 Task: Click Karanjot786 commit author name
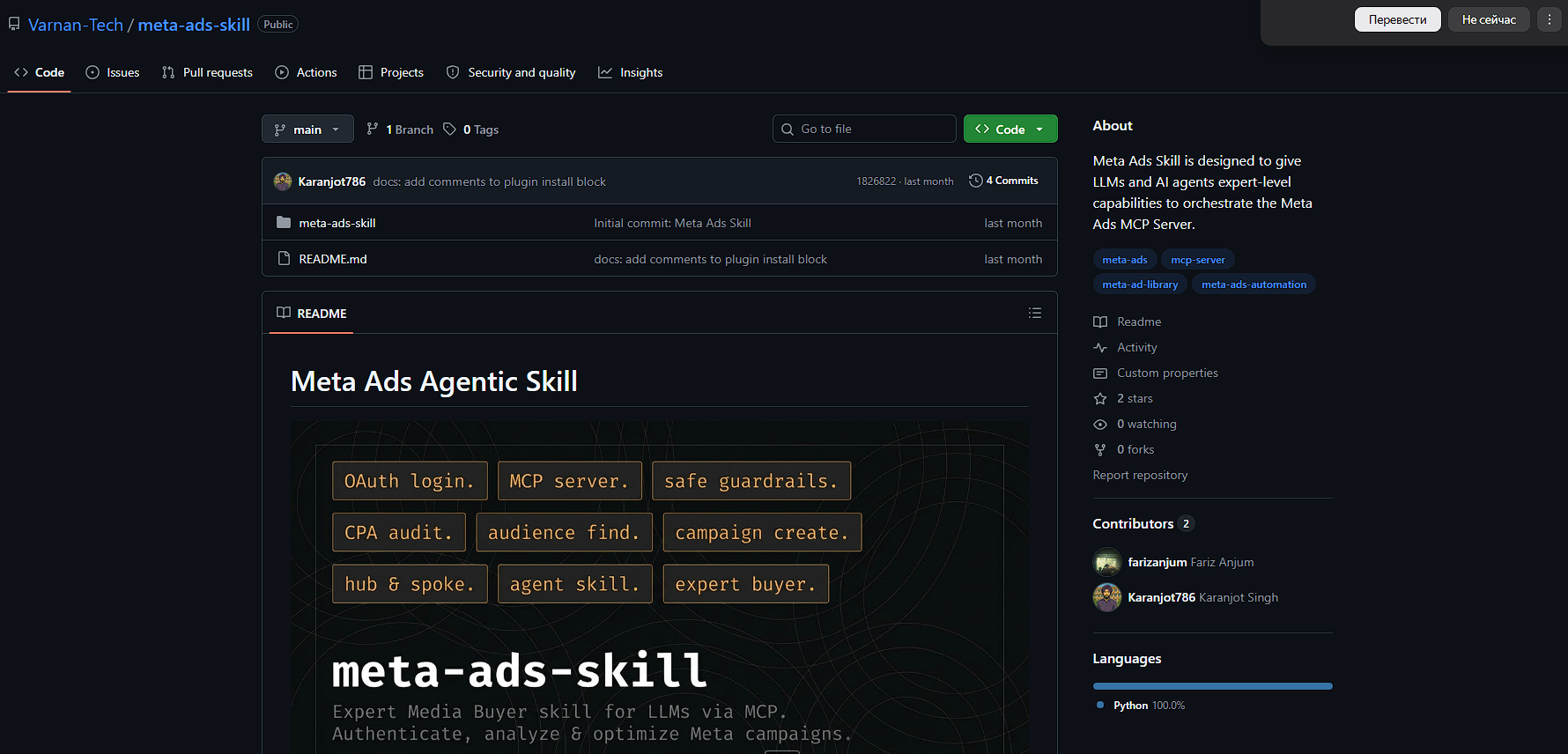[x=331, y=181]
